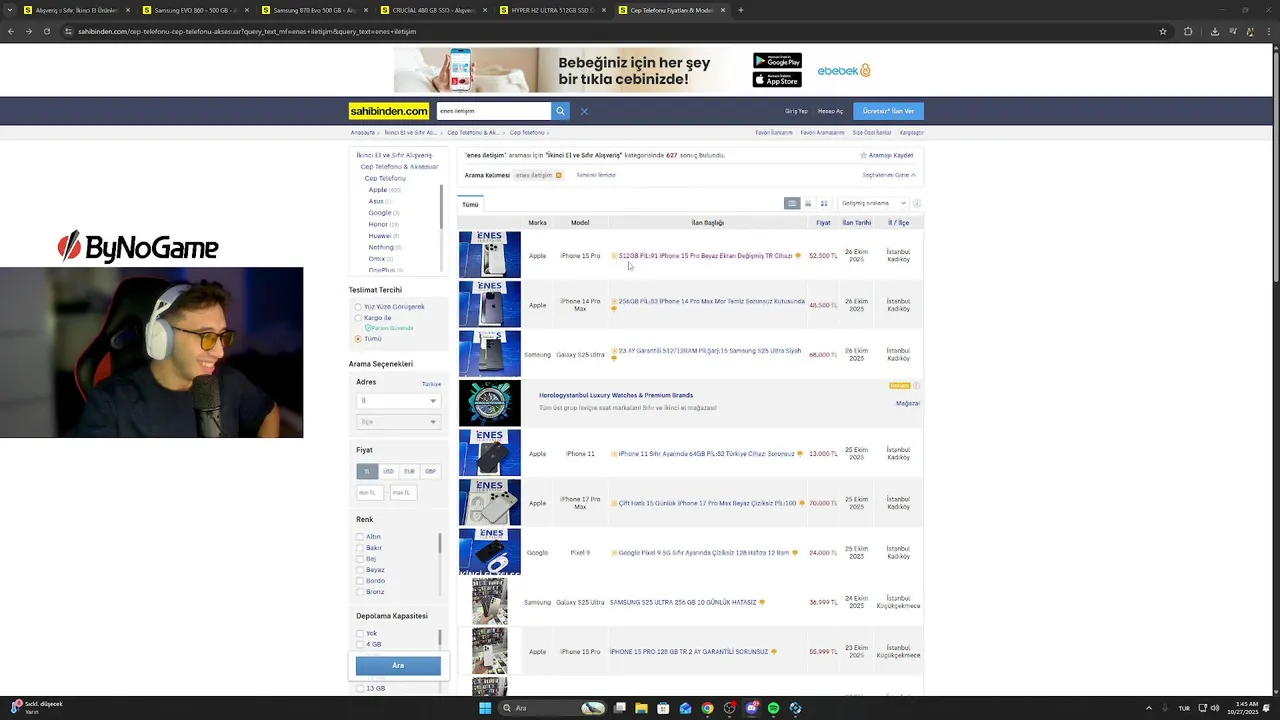Sort by the Fiyat column header

pos(823,223)
